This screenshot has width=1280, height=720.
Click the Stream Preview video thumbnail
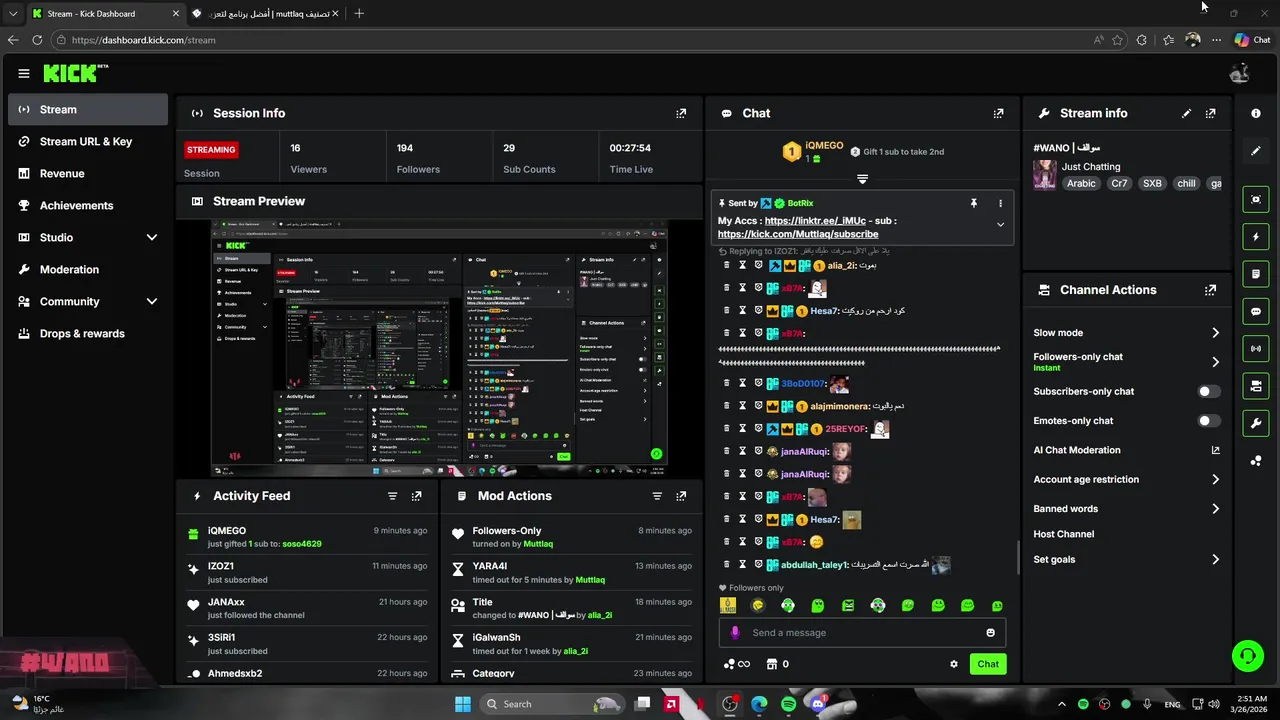click(x=440, y=349)
